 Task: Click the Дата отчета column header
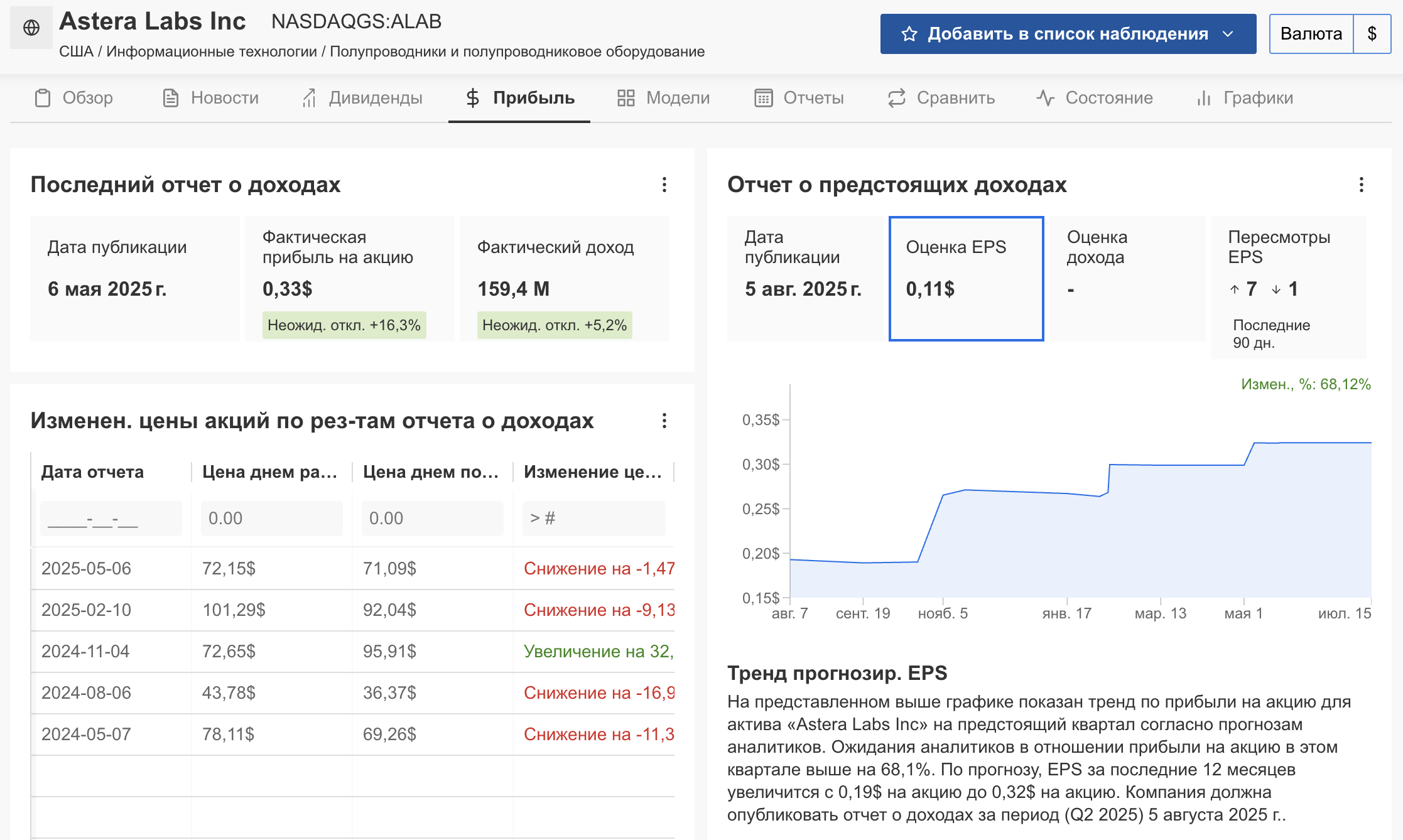(x=92, y=472)
